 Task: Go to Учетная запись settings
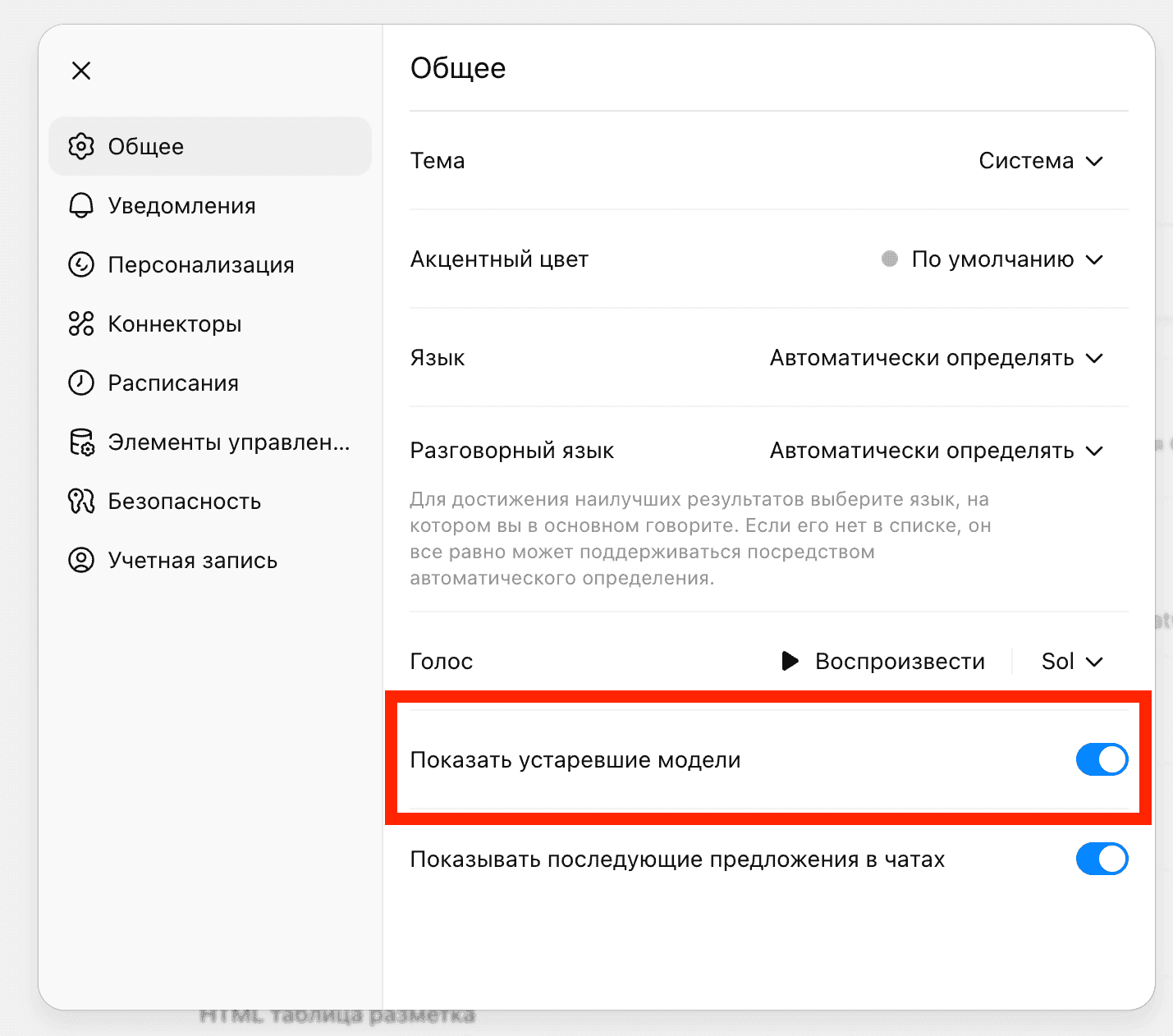point(193,560)
